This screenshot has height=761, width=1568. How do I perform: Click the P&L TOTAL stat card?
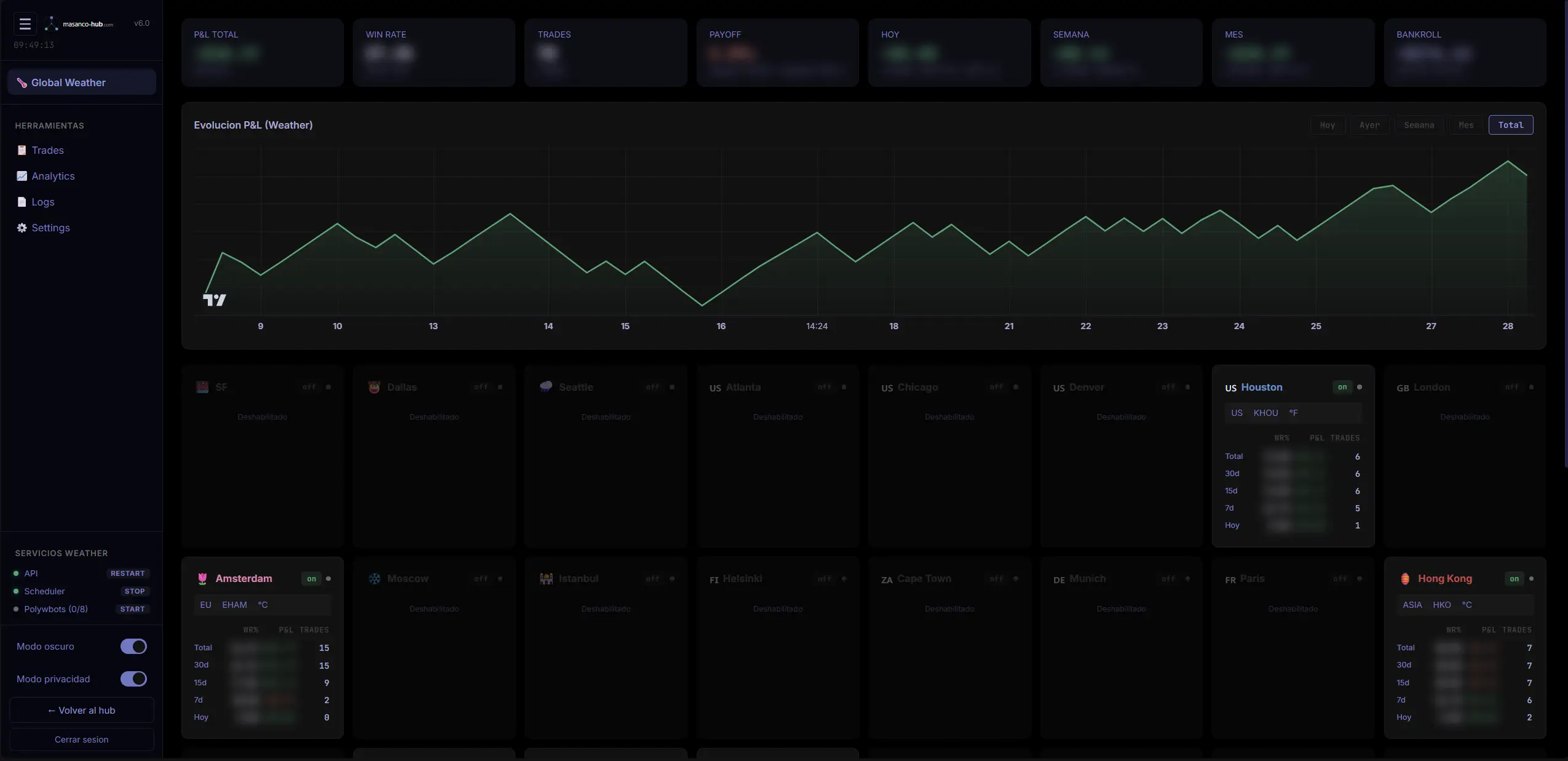tap(263, 52)
